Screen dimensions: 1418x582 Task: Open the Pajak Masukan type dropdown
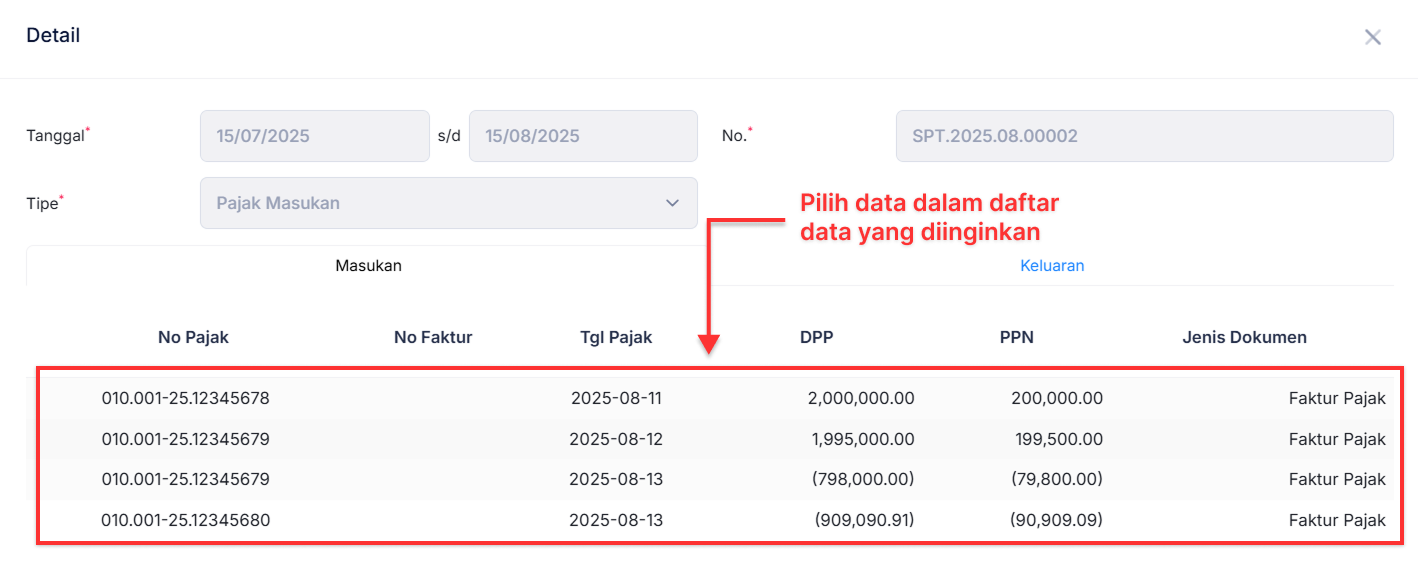(x=448, y=203)
